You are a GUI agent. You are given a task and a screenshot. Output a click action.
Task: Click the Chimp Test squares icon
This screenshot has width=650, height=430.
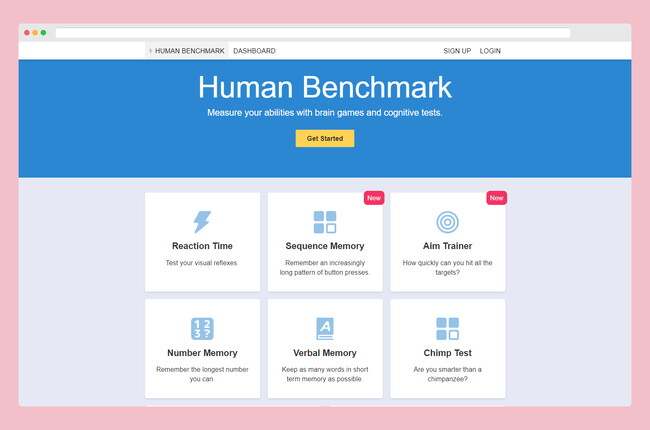(x=447, y=329)
